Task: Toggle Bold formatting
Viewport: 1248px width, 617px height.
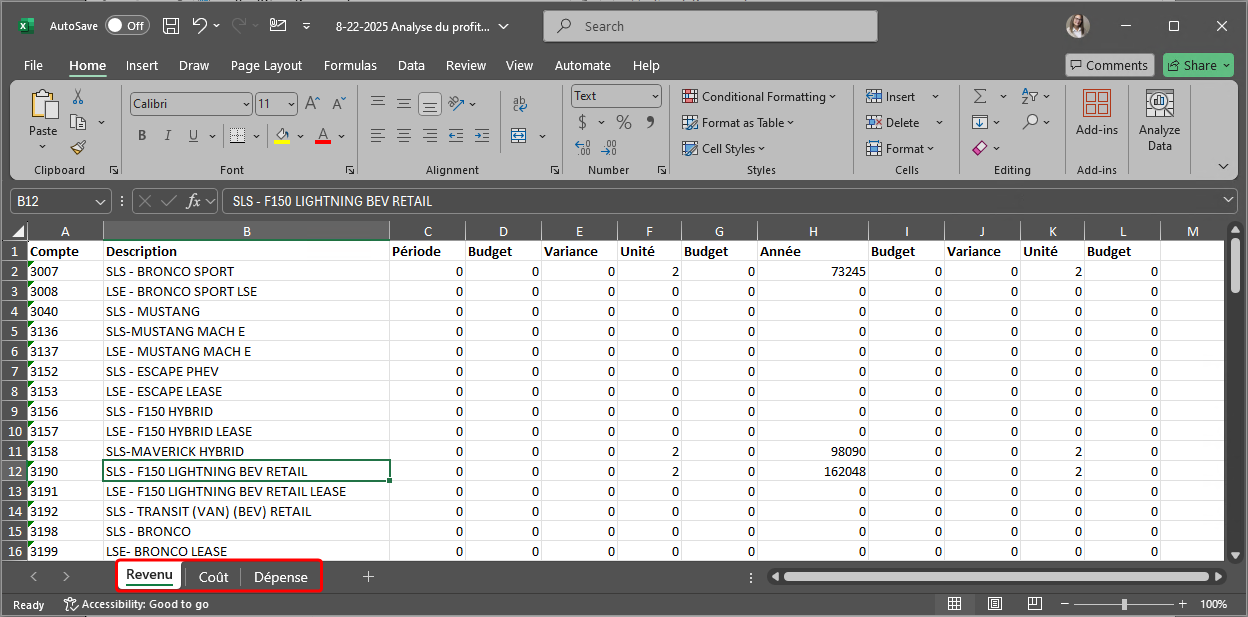Action: (142, 136)
